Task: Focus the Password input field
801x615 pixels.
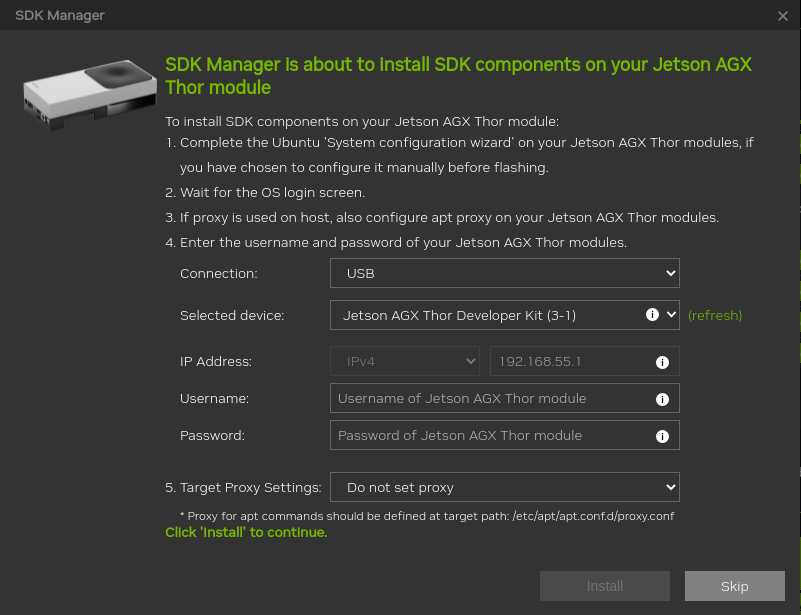Action: tap(490, 436)
